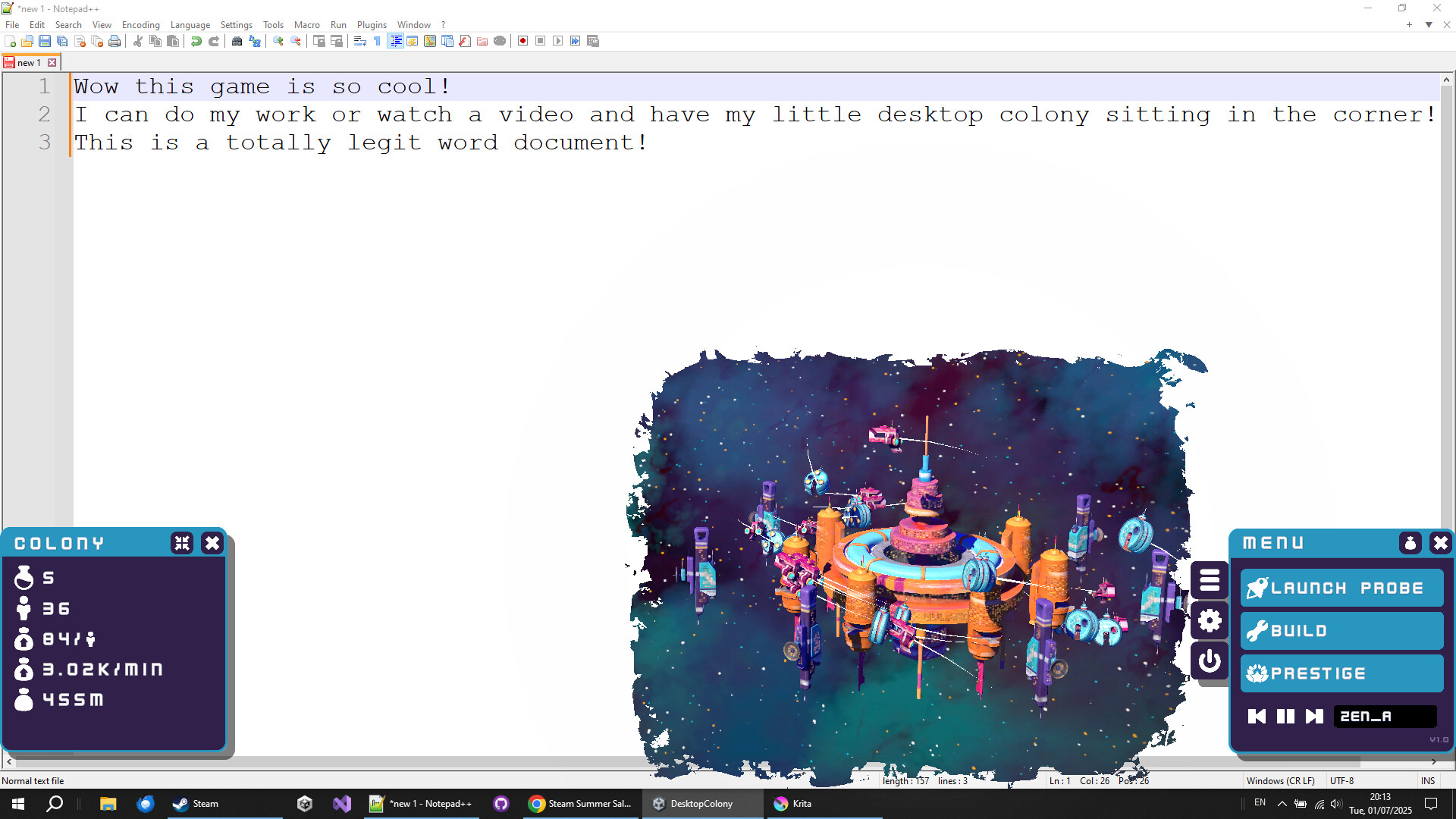Screen dimensions: 1456x819
Task: Click the Zoom In toolbar icon
Action: pyautogui.click(x=278, y=42)
